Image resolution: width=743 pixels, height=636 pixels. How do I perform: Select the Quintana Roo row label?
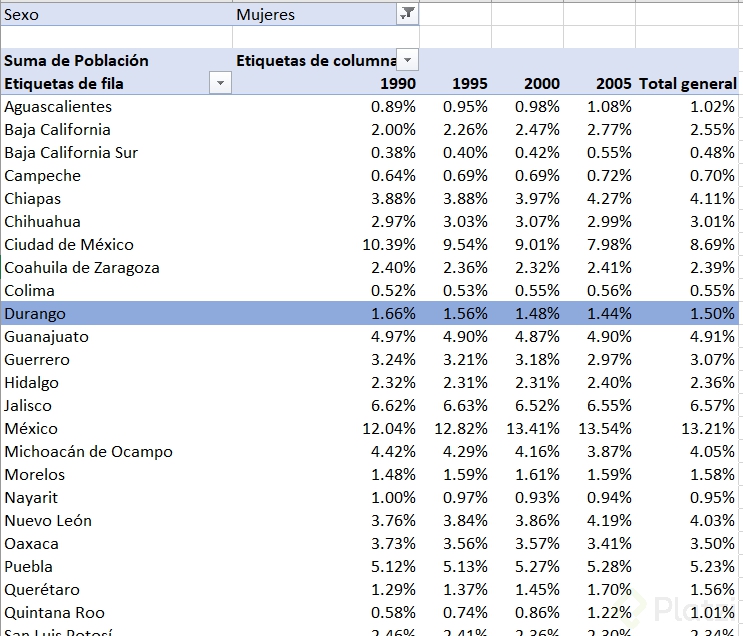(54, 613)
